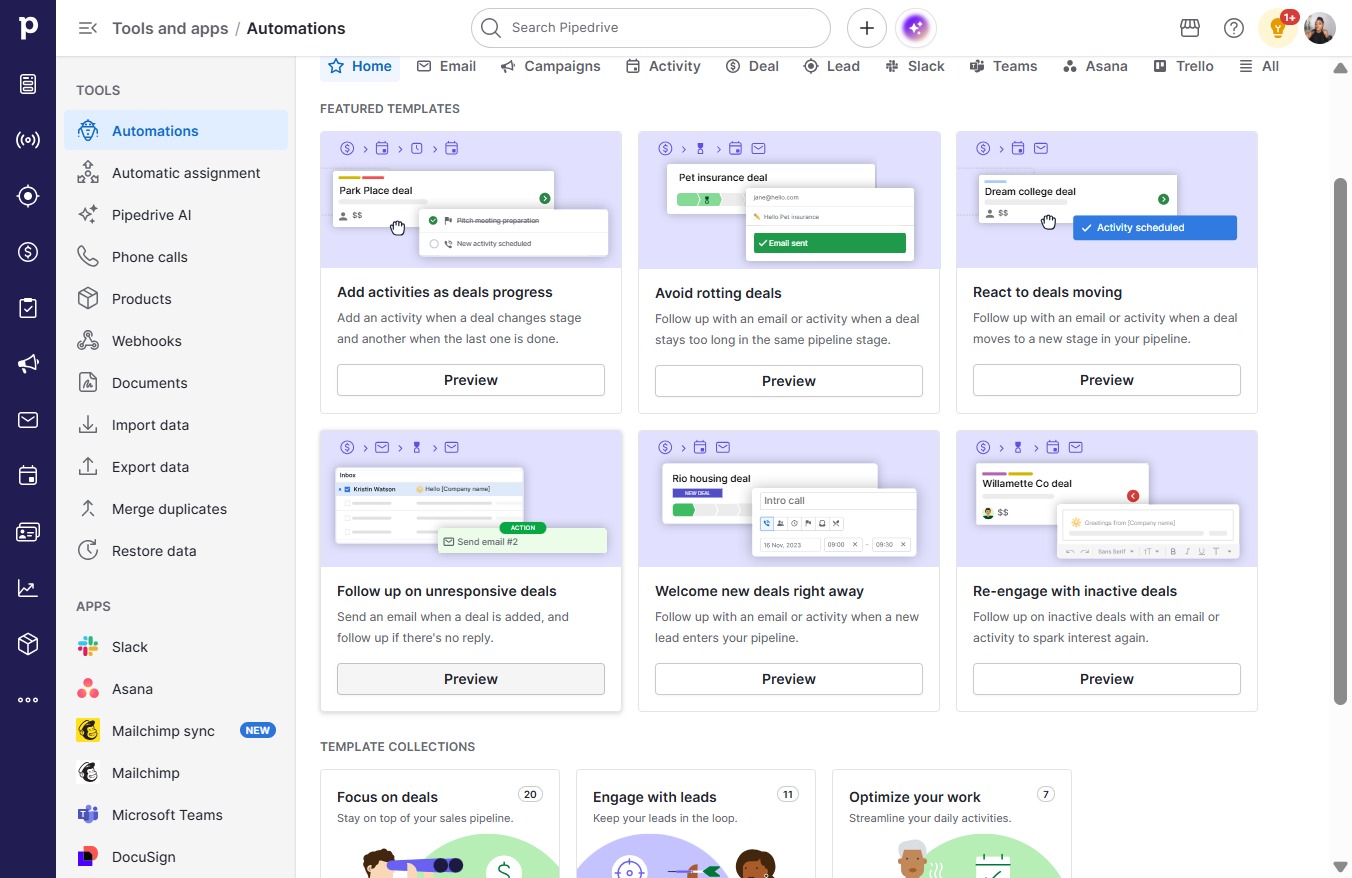This screenshot has height=878, width=1352.
Task: Switch to the Lead tab
Action: click(x=831, y=66)
